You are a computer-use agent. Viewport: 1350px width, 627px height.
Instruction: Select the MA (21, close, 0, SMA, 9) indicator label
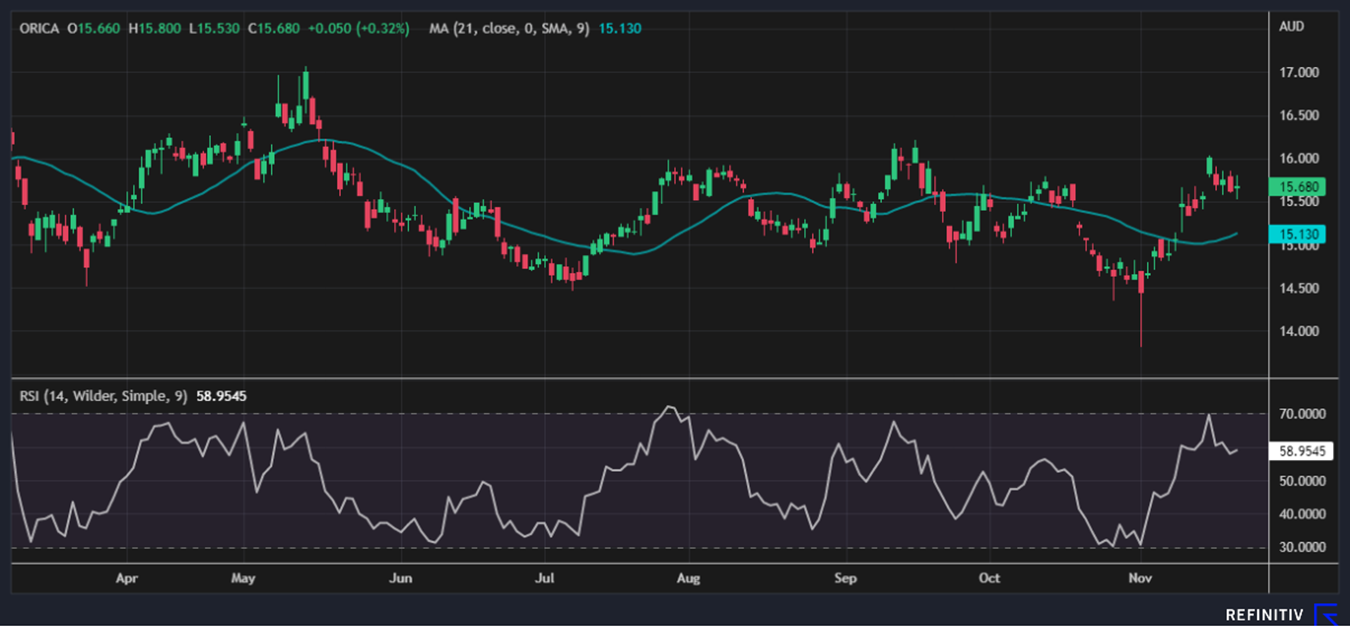tap(509, 29)
